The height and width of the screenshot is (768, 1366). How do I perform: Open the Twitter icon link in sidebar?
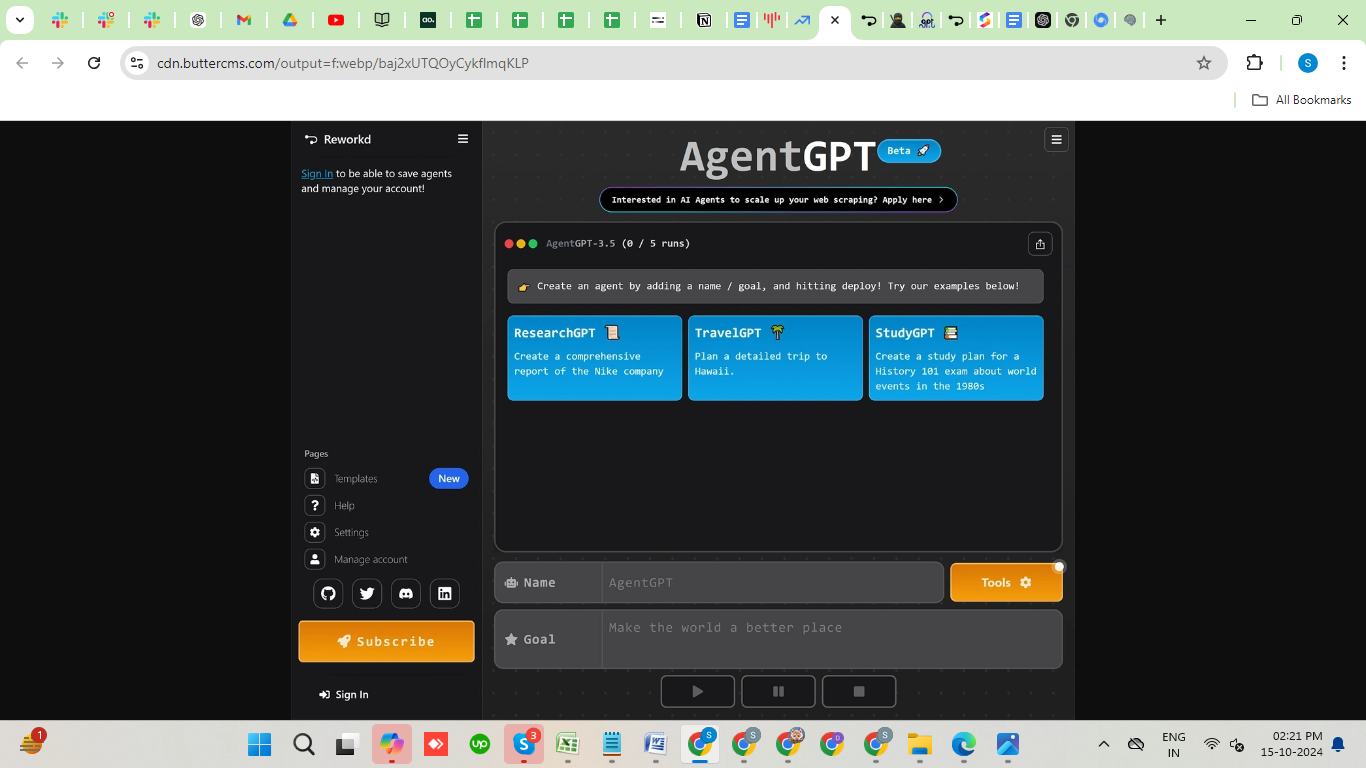(367, 593)
